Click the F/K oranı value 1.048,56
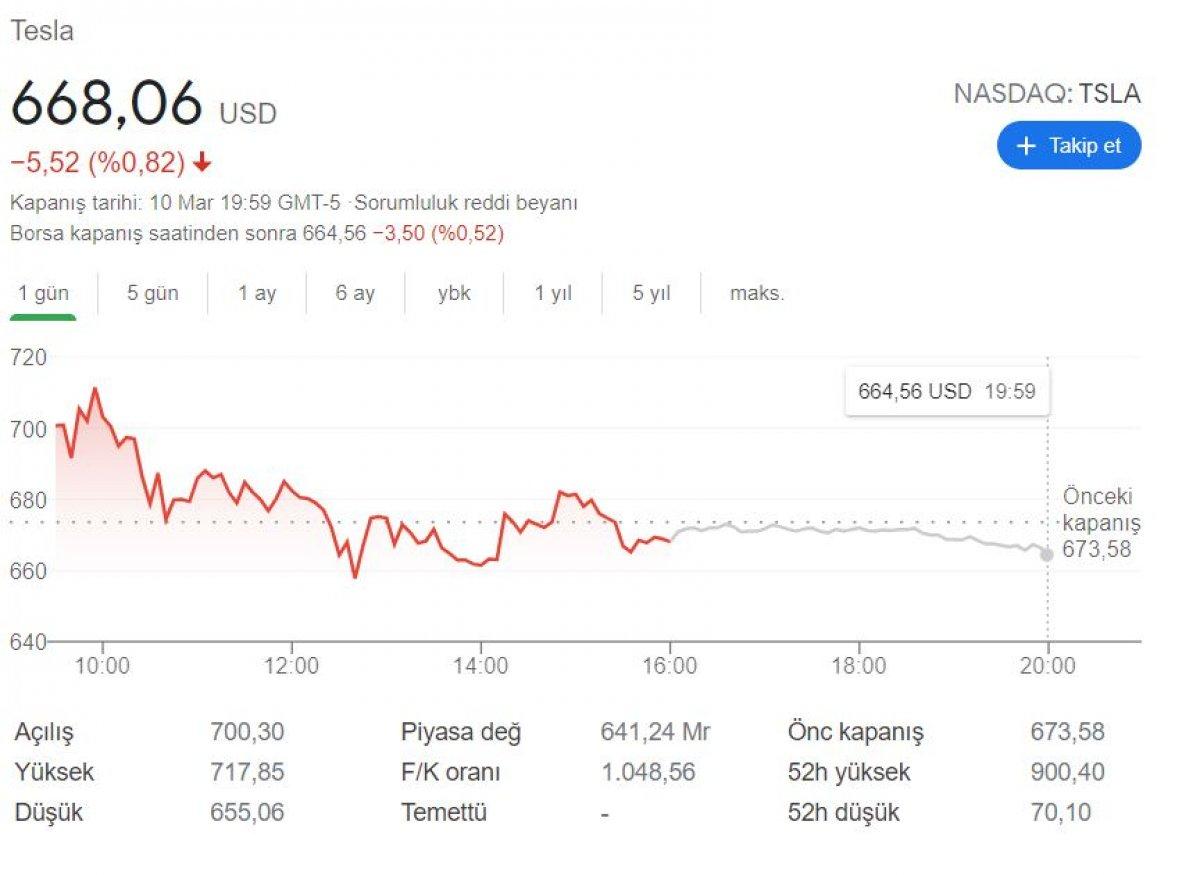1200x875 pixels. tap(648, 772)
